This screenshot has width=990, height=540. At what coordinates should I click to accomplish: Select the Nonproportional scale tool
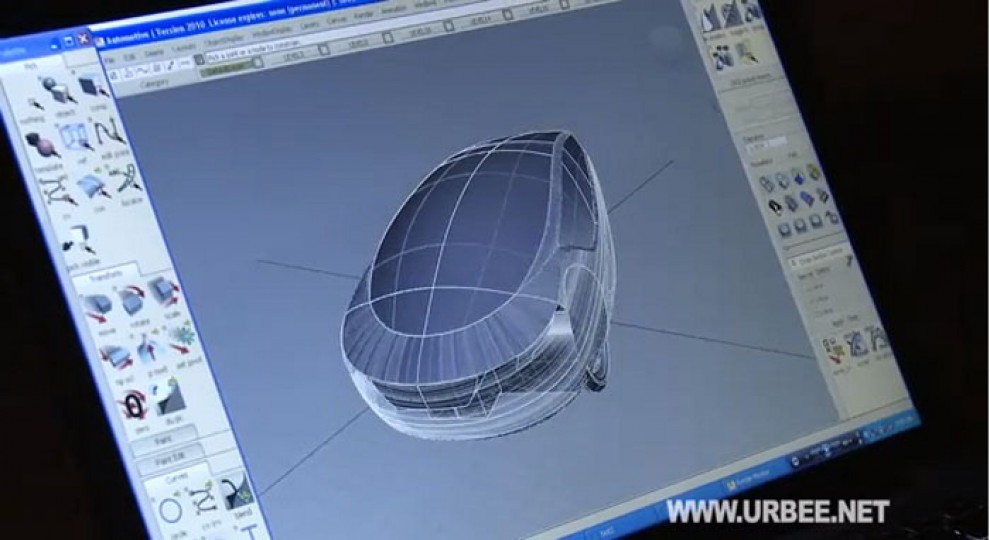click(116, 358)
